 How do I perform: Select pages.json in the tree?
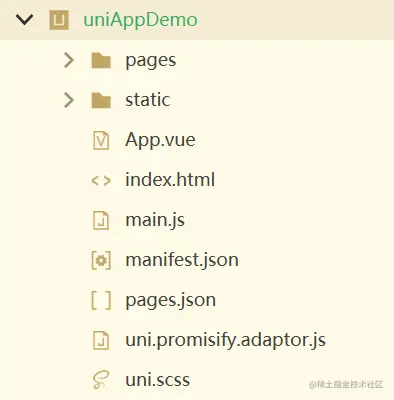170,300
